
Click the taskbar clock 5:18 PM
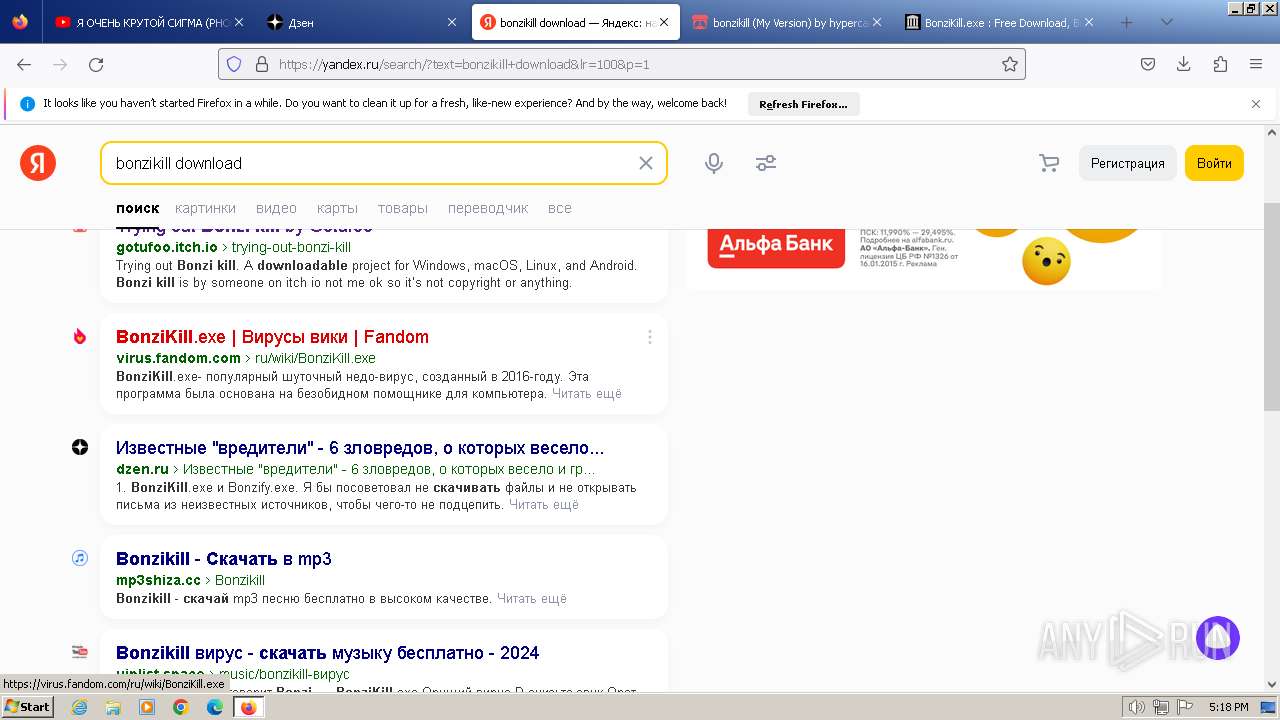click(1228, 707)
